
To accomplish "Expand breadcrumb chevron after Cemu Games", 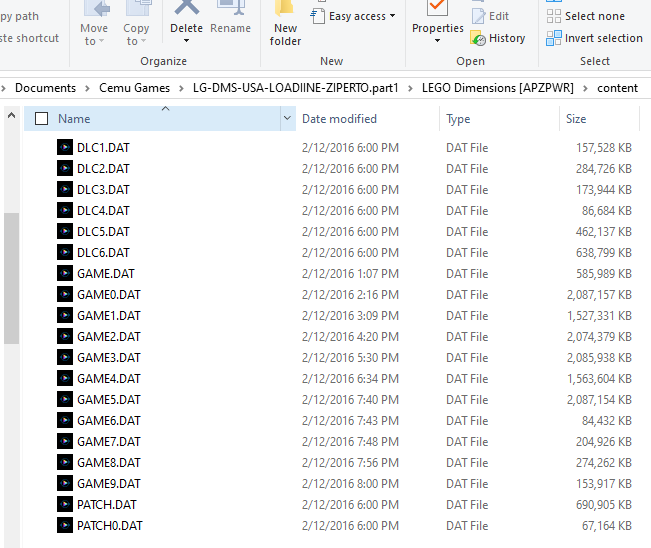I will pos(181,88).
